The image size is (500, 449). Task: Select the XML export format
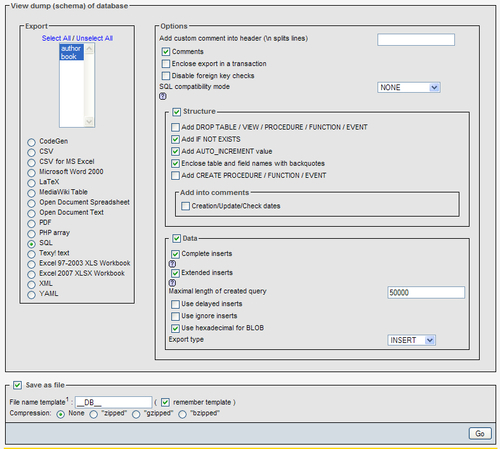[x=31, y=285]
